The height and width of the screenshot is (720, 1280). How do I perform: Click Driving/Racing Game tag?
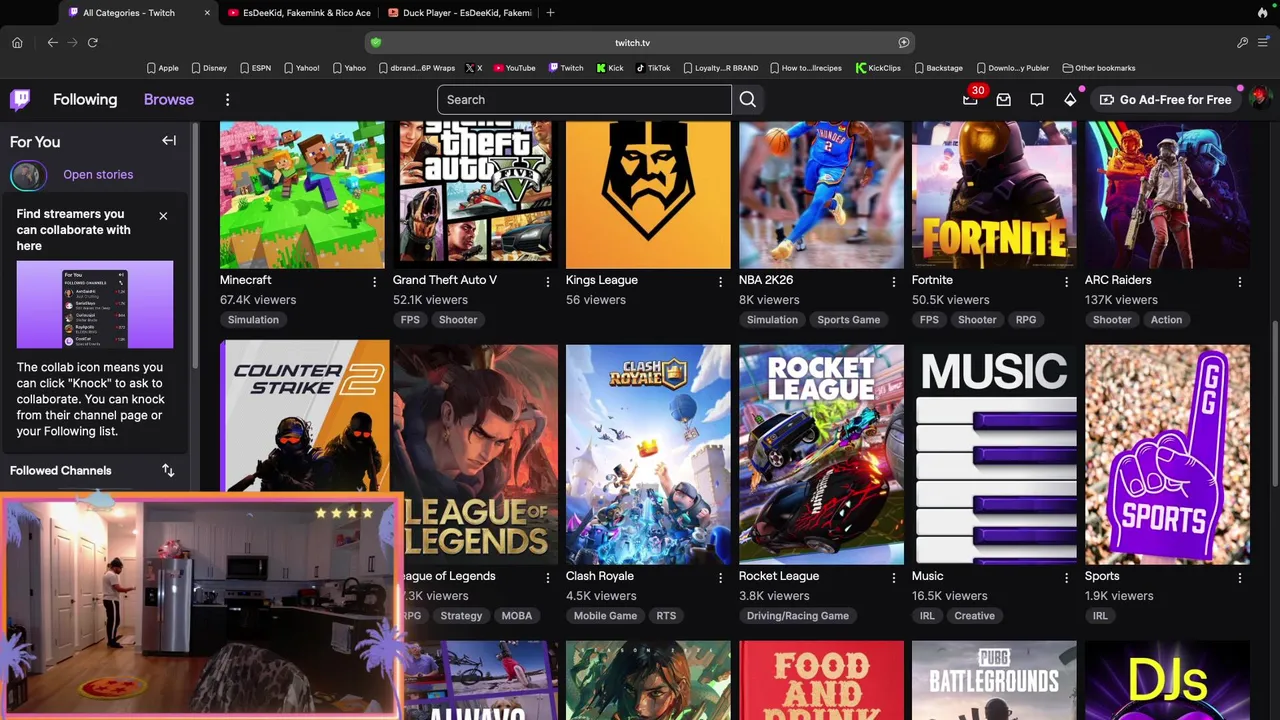click(x=797, y=616)
